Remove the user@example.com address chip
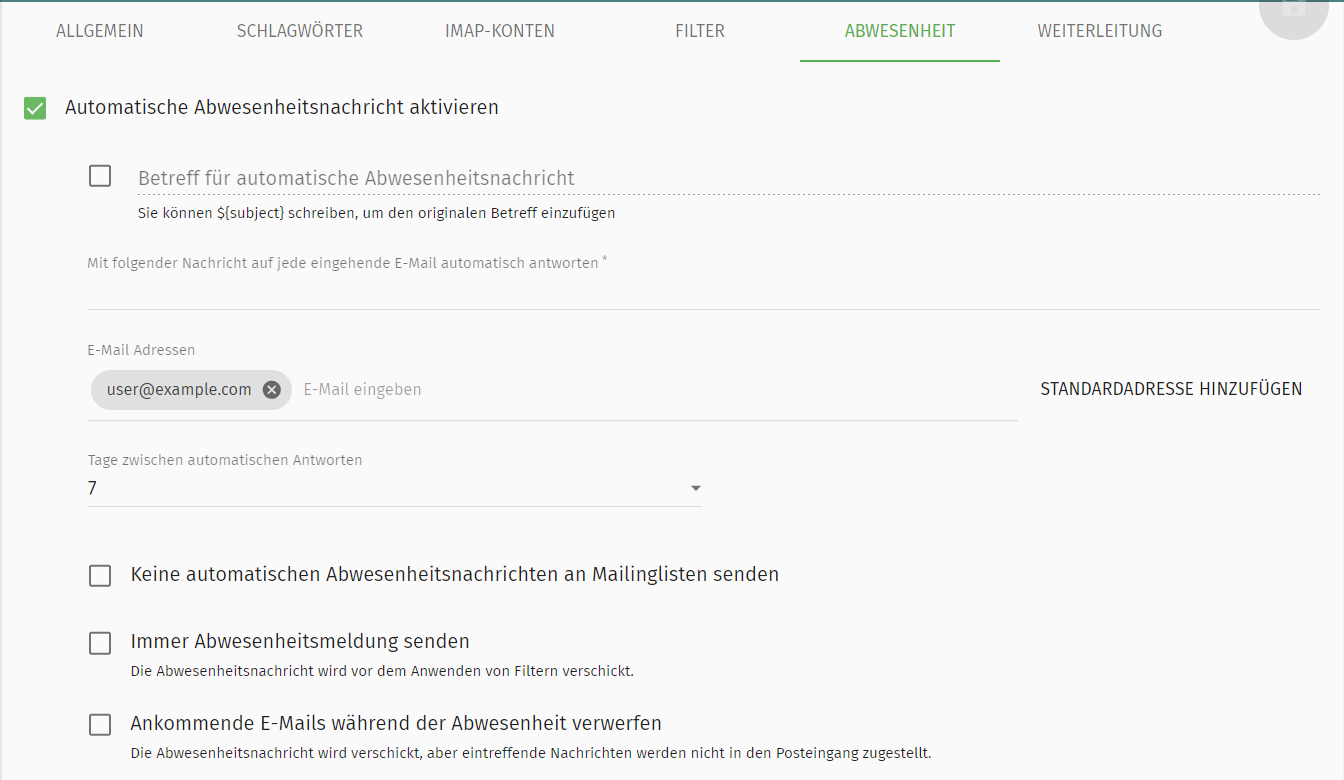 (x=271, y=389)
